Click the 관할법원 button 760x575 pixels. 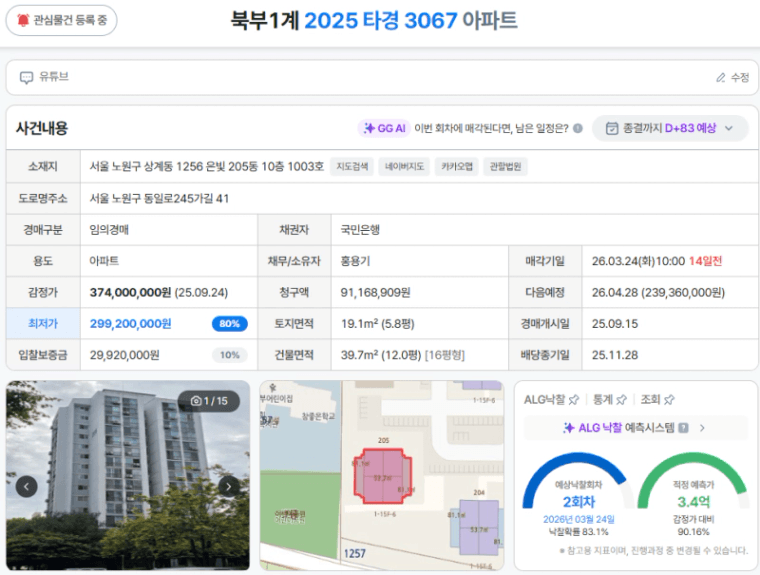tap(506, 167)
